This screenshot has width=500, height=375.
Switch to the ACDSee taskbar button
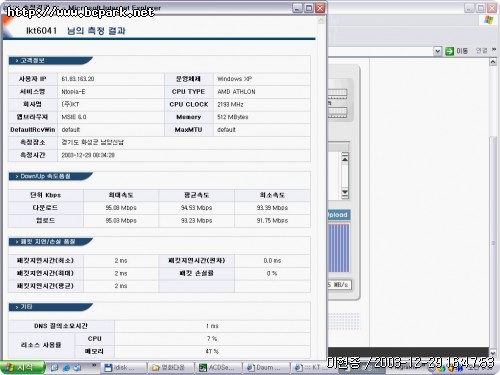pos(219,368)
